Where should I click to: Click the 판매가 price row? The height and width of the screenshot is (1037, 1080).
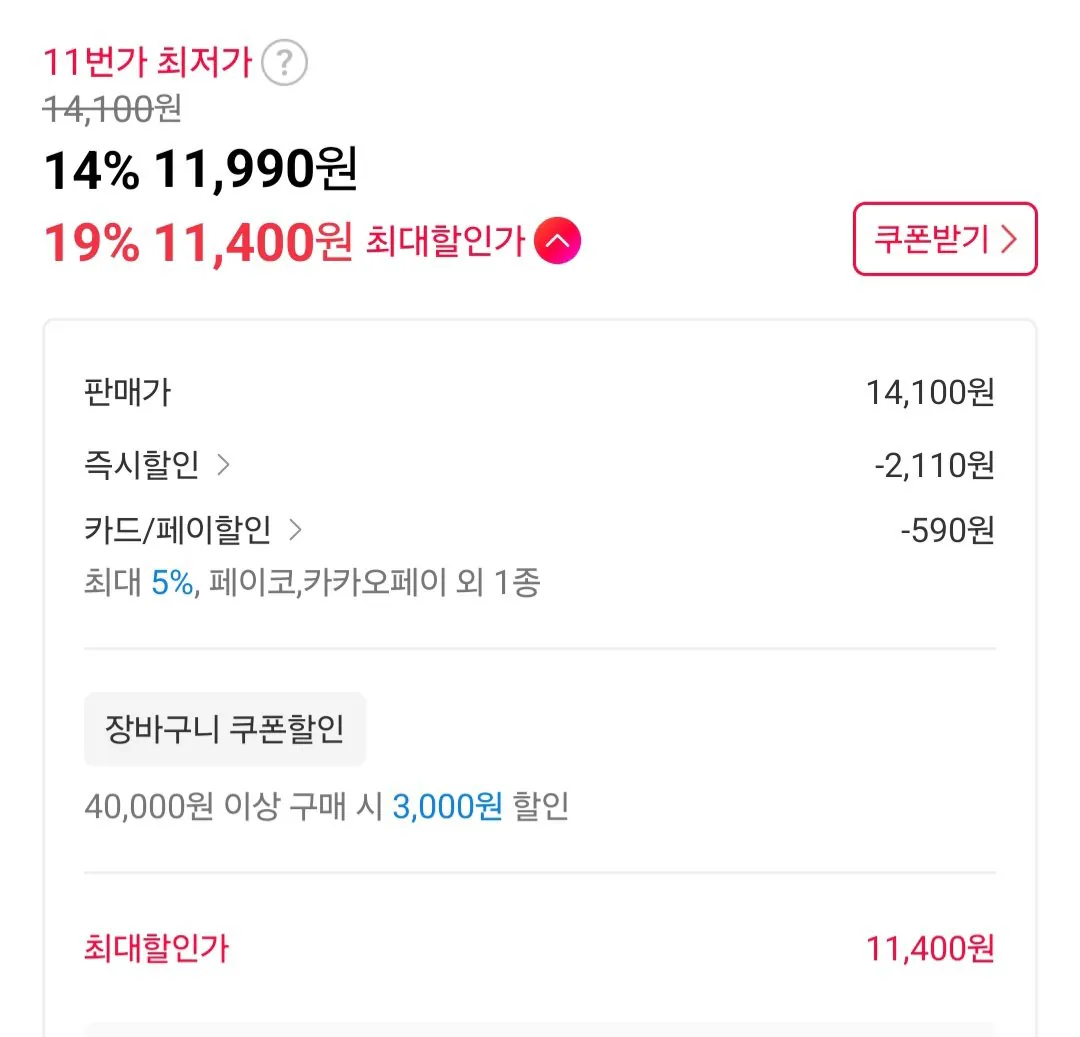coord(540,392)
